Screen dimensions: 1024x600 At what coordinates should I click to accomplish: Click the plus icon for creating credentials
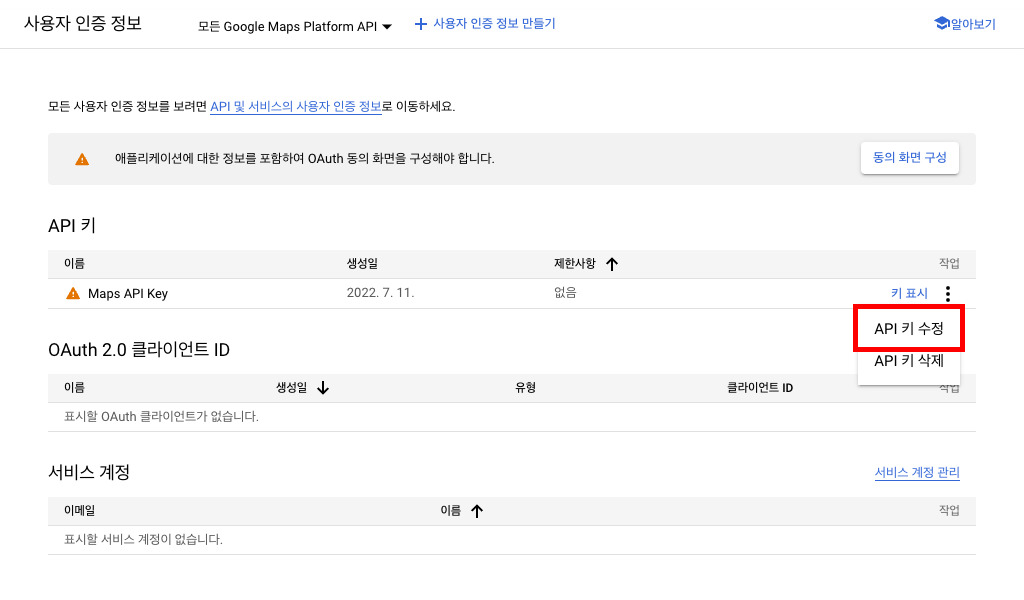pyautogui.click(x=421, y=24)
